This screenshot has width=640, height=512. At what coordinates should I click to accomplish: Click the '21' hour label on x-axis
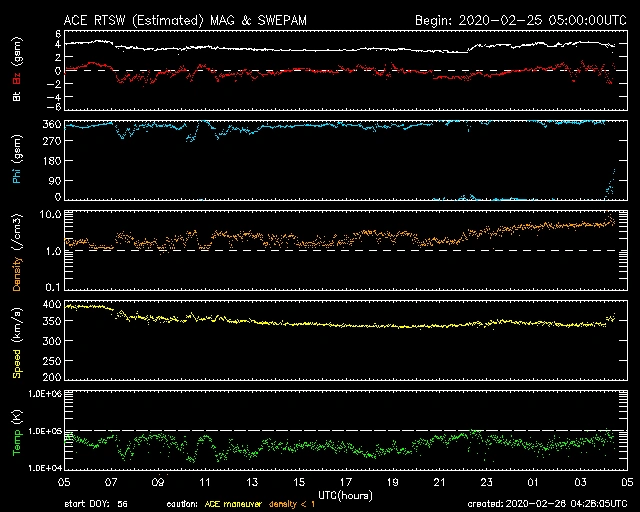tap(440, 482)
